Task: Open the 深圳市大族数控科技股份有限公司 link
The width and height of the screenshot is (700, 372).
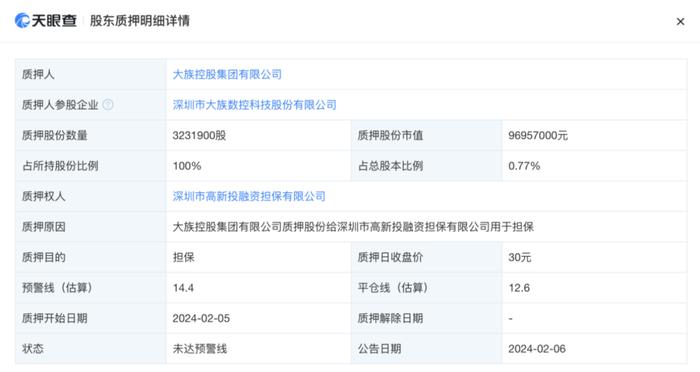Action: click(254, 104)
